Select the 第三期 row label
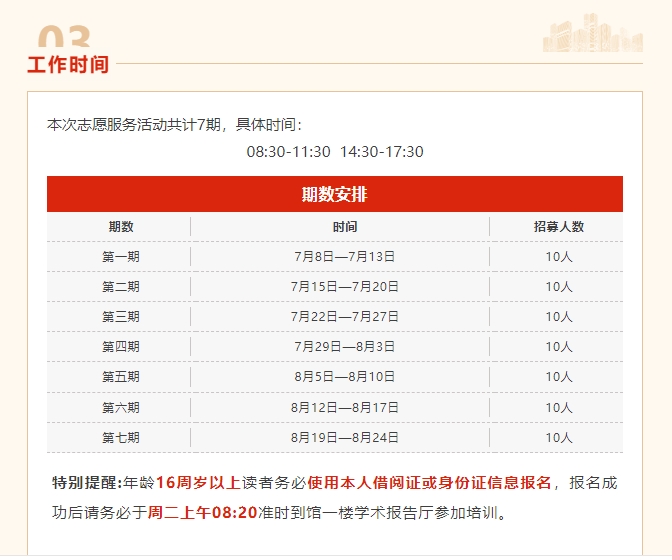The height and width of the screenshot is (560, 672). (x=120, y=317)
